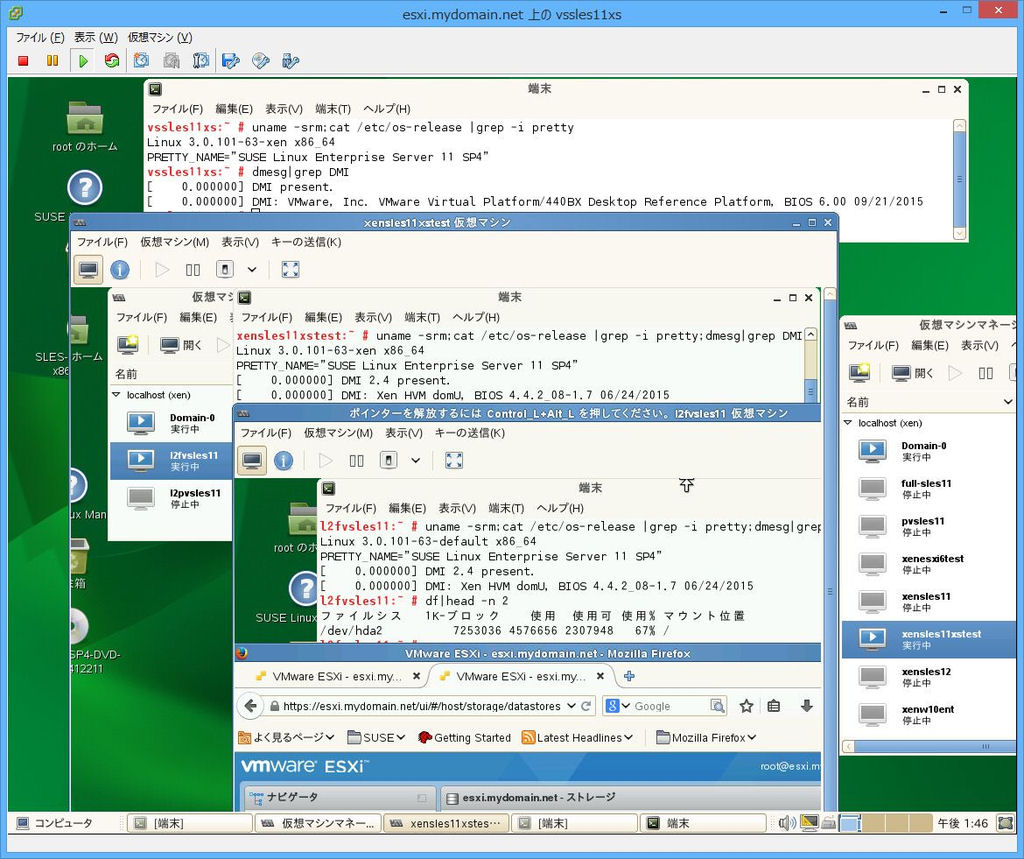Expand the SUSE bookmarks folder dropdown
The image size is (1024, 859).
(x=376, y=737)
